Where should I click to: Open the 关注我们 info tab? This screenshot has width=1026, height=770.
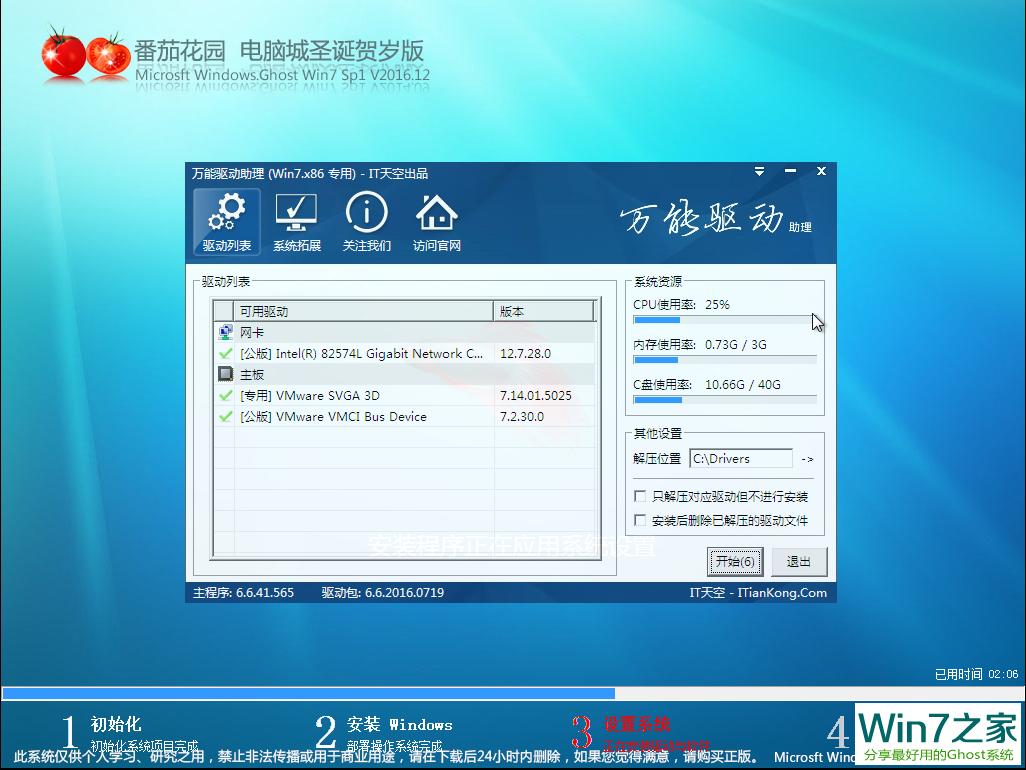[366, 222]
